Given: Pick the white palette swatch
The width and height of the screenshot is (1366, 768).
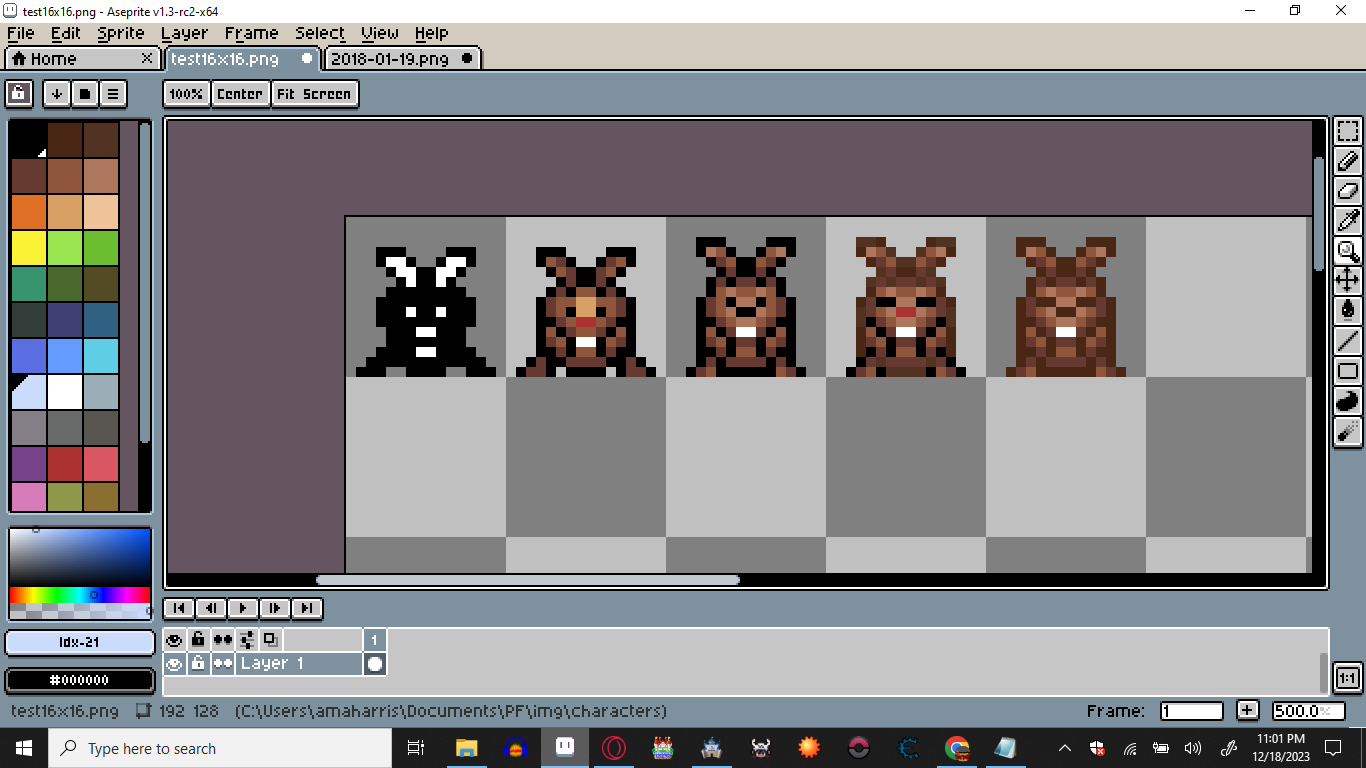Looking at the screenshot, I should coord(65,392).
